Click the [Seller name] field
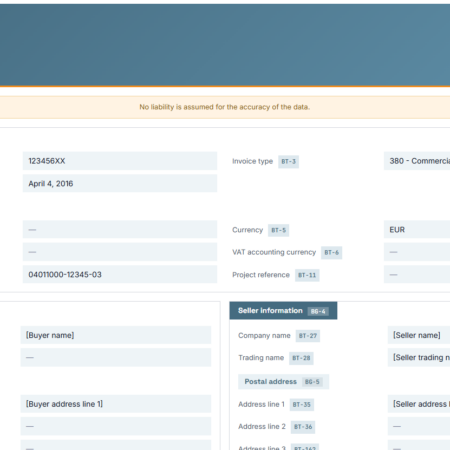The image size is (450, 450). (419, 335)
